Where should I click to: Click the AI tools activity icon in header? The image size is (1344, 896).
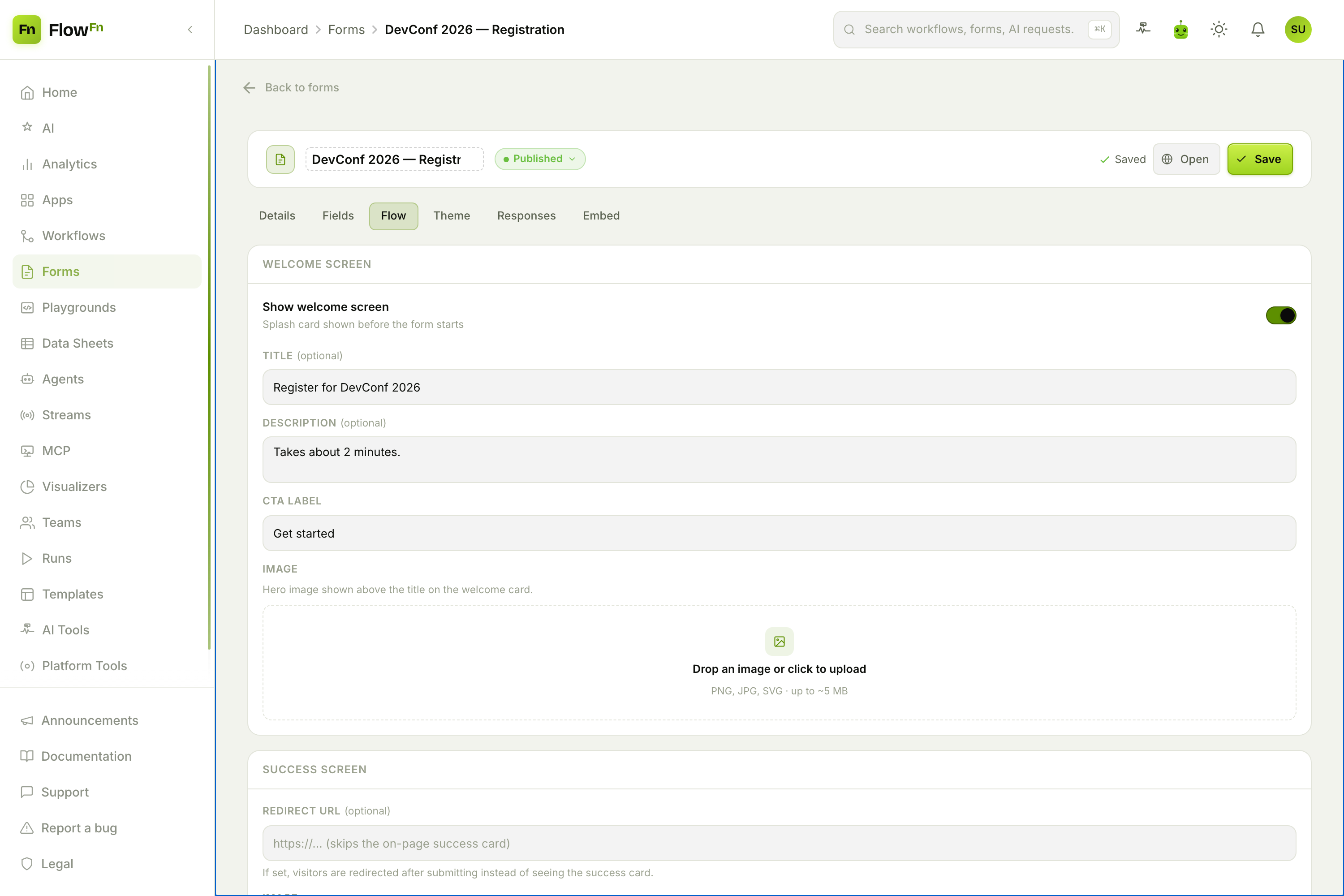(x=1143, y=29)
